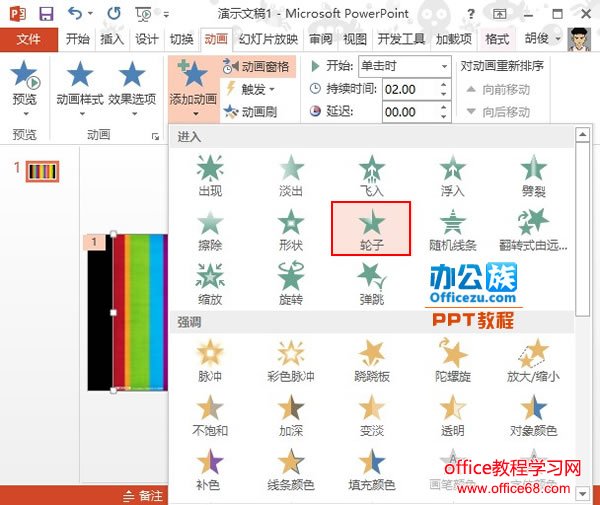
Task: Click the 延迟 delay field
Action: pos(410,112)
